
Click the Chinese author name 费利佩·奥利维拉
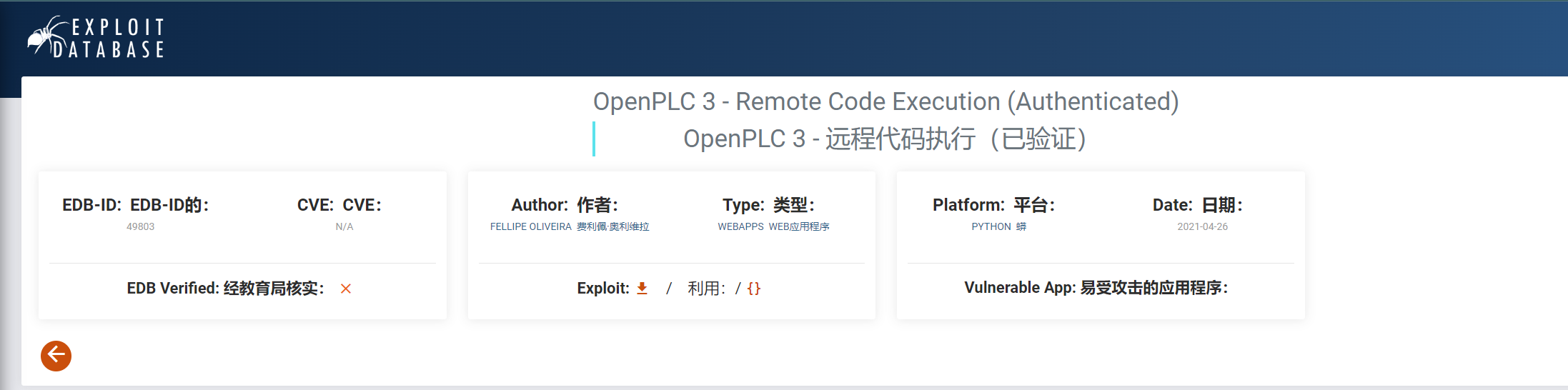613,226
